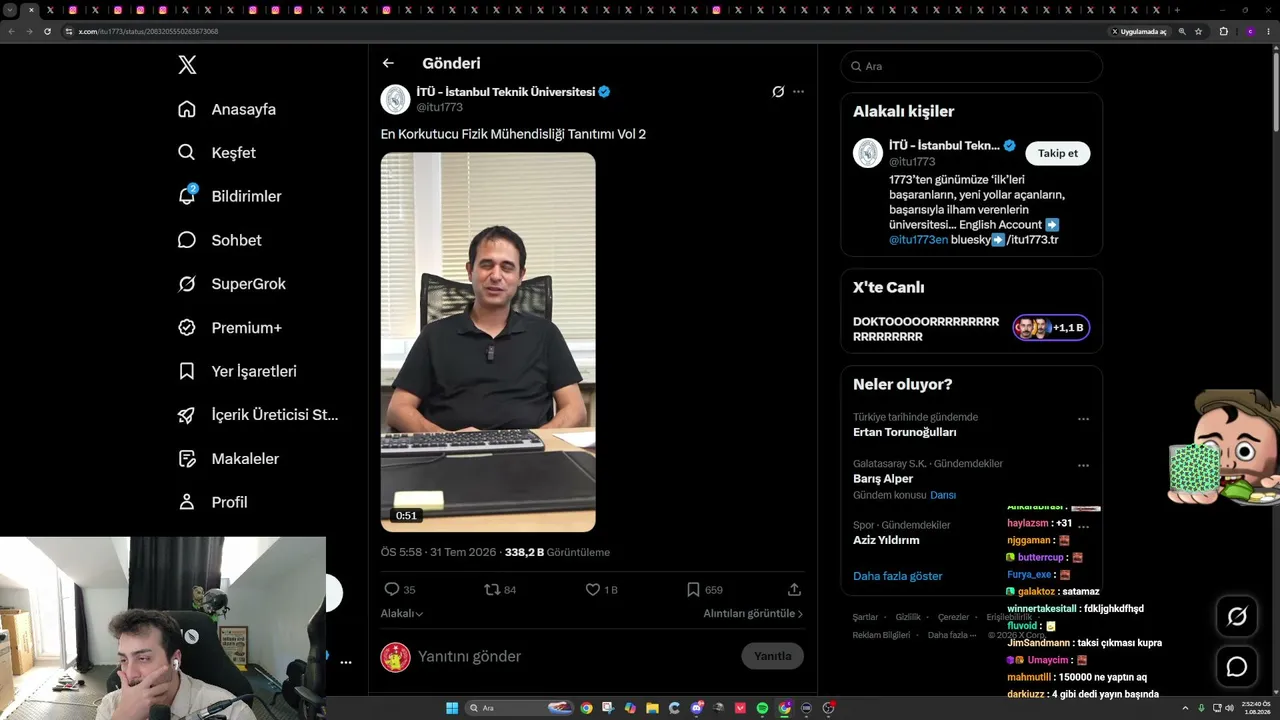The image size is (1280, 720).
Task: Open Spotify from the taskbar
Action: click(x=762, y=708)
